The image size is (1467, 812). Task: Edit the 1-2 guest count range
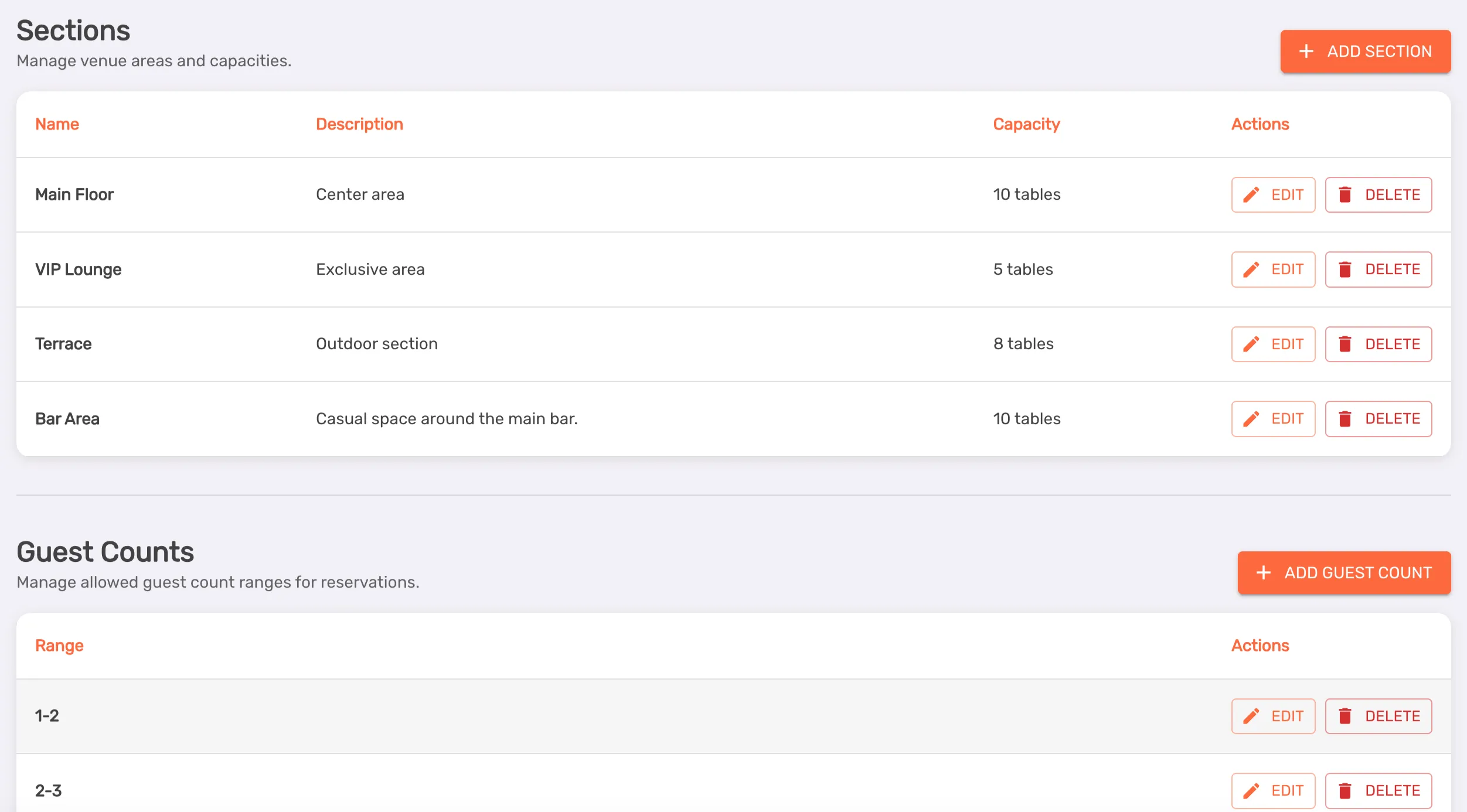tap(1273, 716)
